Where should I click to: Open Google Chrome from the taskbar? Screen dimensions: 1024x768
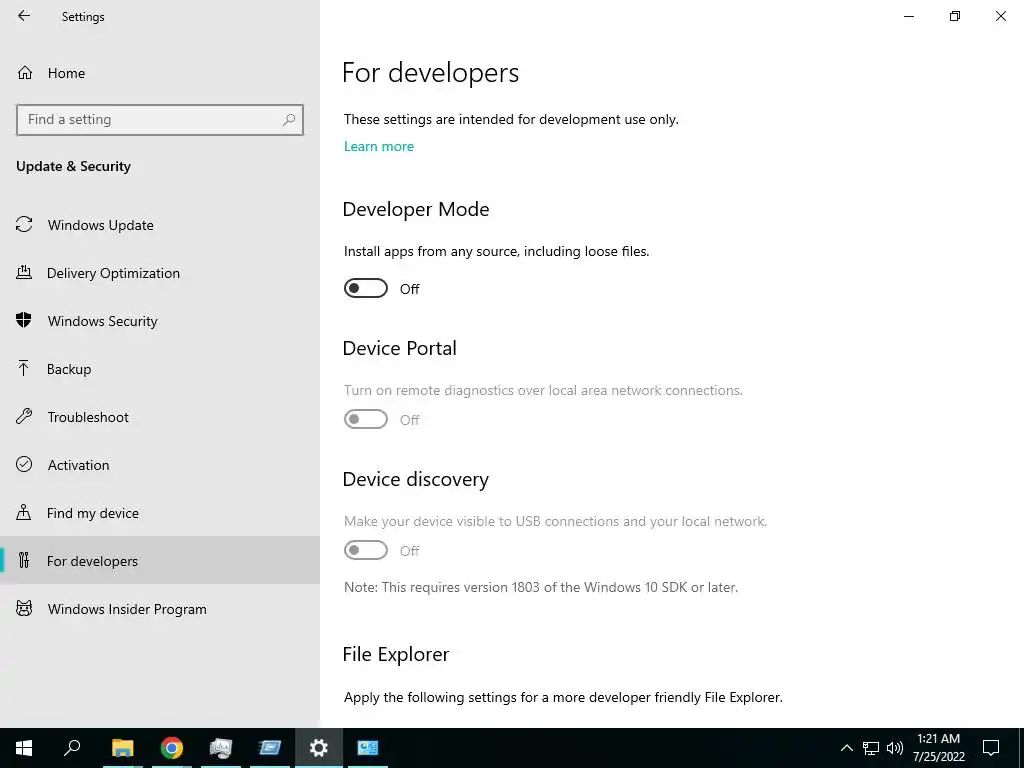click(172, 748)
